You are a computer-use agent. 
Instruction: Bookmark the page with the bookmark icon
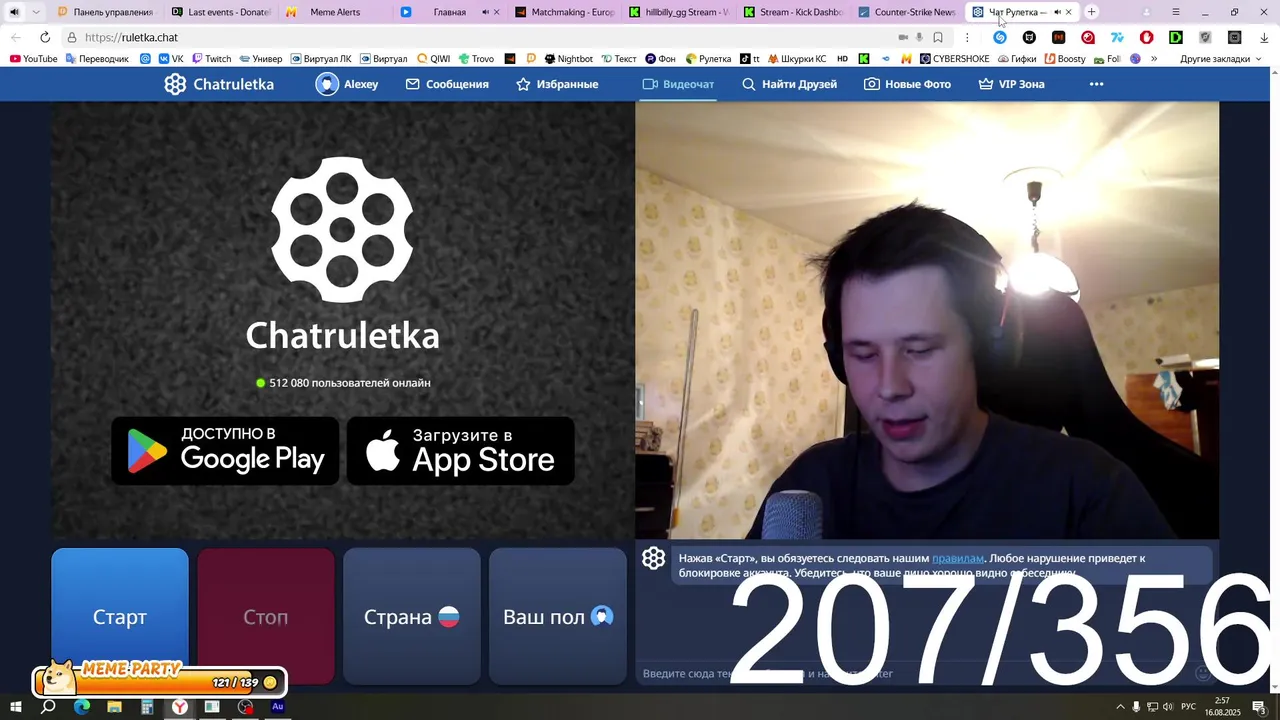click(938, 37)
